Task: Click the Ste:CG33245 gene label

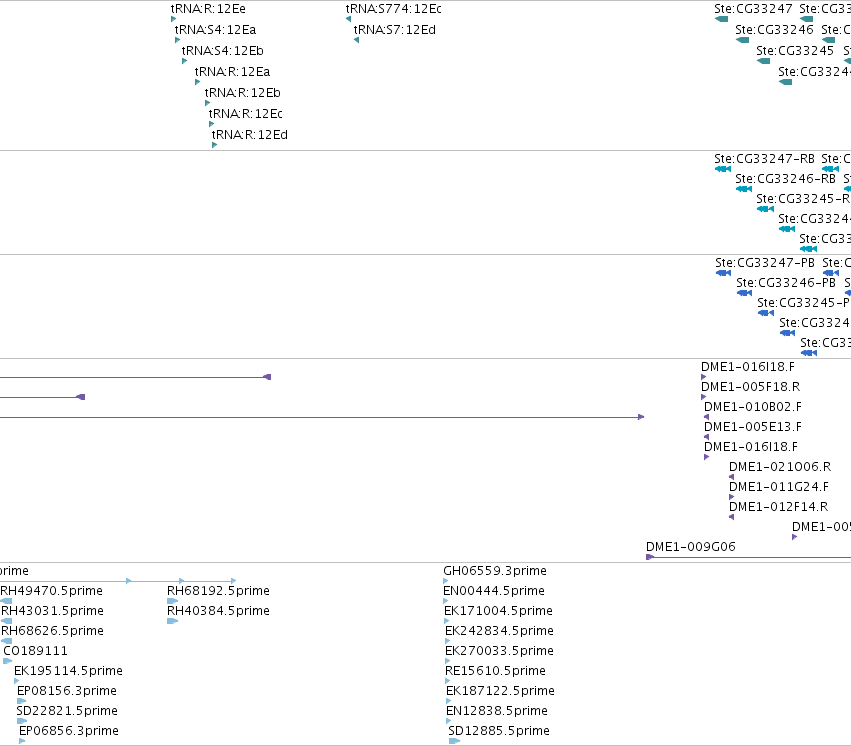Action: [x=795, y=51]
